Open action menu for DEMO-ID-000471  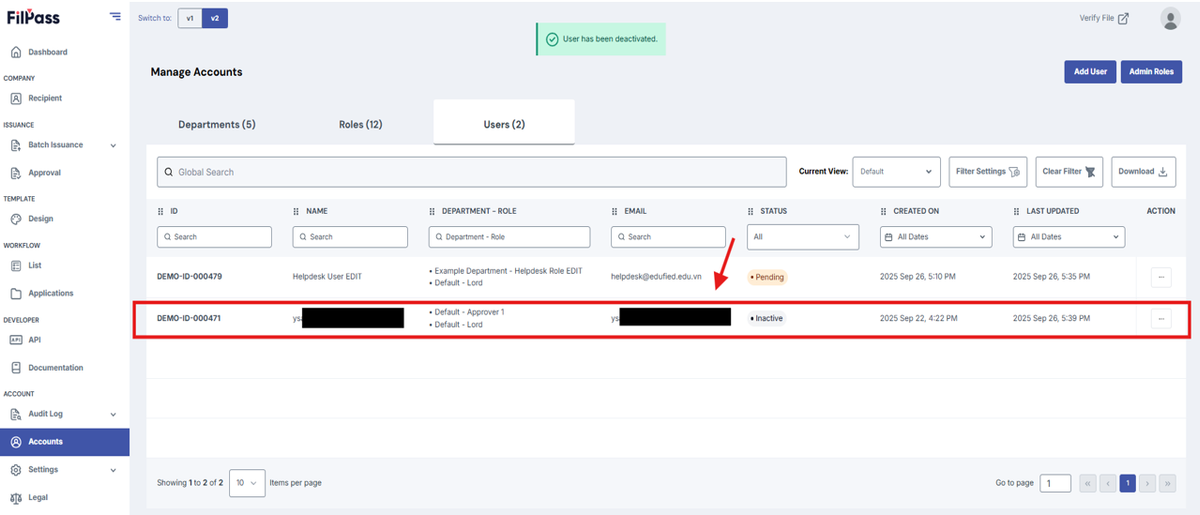1161,318
